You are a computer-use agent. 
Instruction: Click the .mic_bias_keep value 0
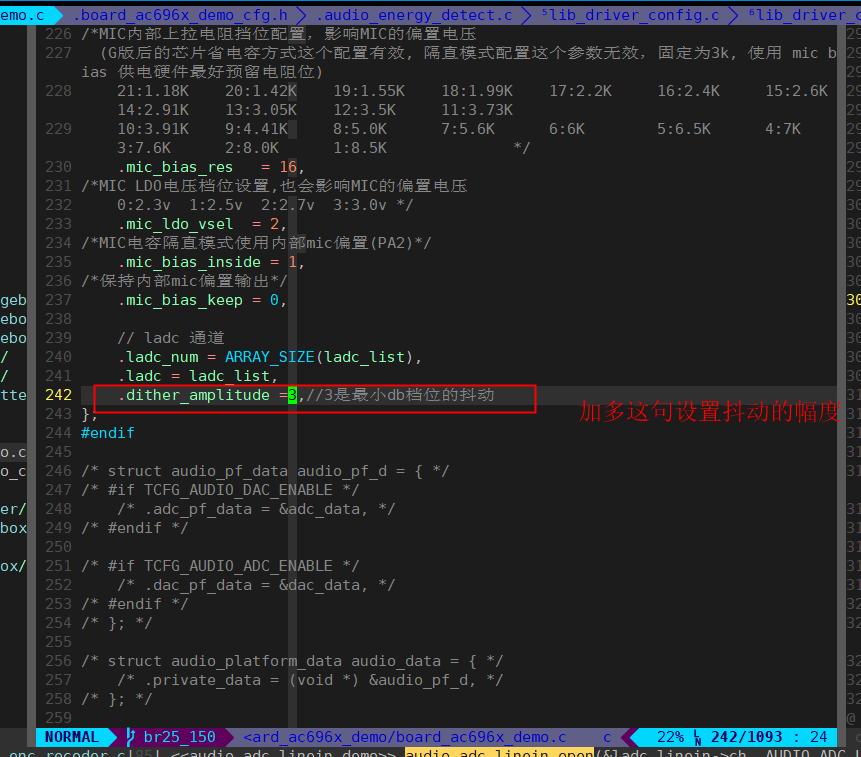point(275,300)
